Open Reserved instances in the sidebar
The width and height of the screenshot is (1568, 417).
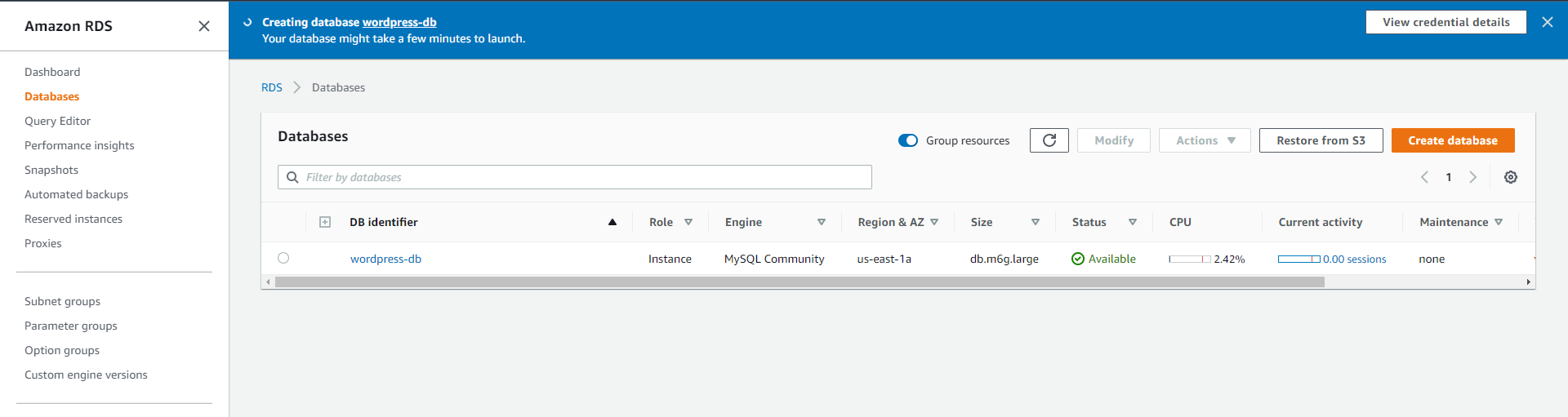73,219
